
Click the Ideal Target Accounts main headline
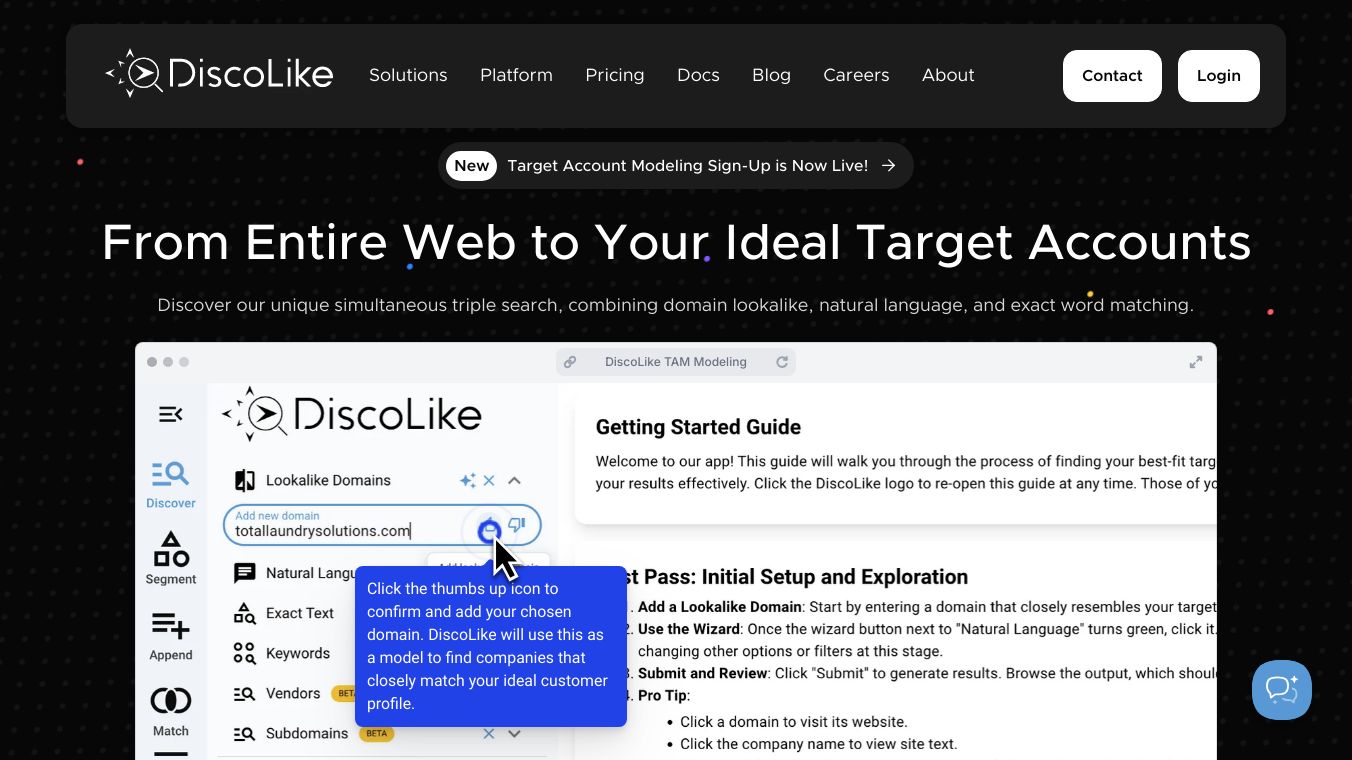click(676, 242)
